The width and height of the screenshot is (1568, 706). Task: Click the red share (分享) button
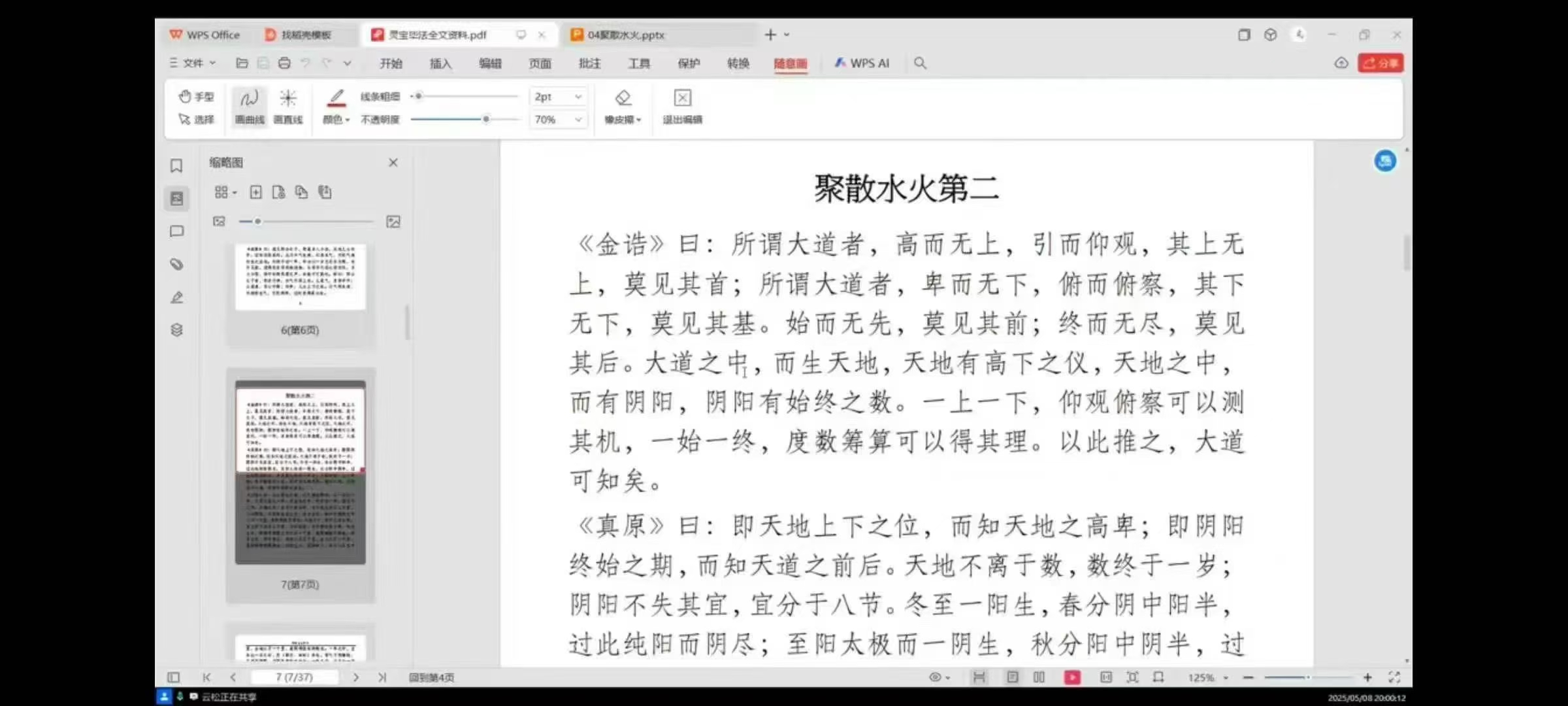[1380, 63]
